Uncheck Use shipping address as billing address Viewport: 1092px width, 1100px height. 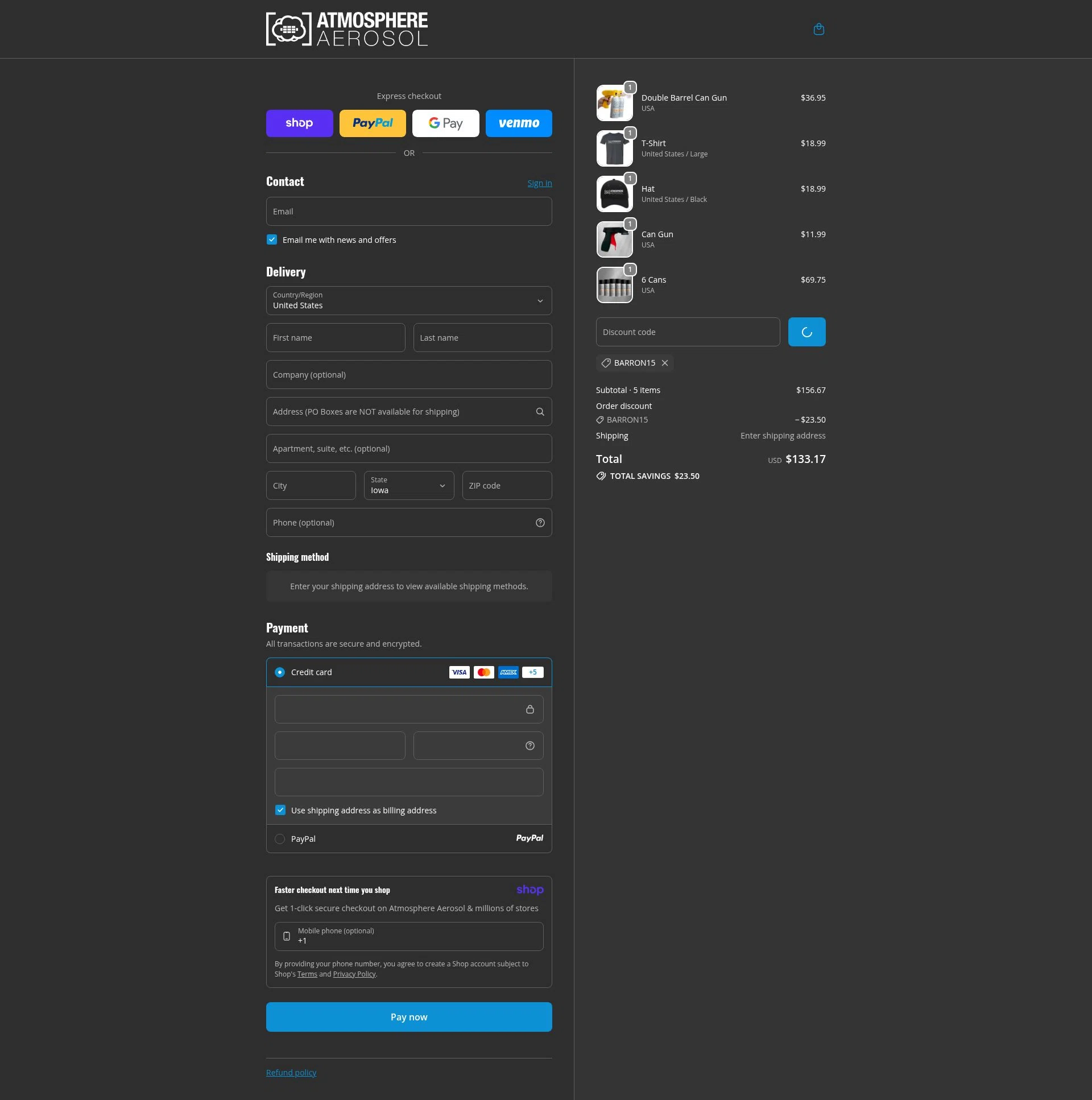pyautogui.click(x=280, y=809)
